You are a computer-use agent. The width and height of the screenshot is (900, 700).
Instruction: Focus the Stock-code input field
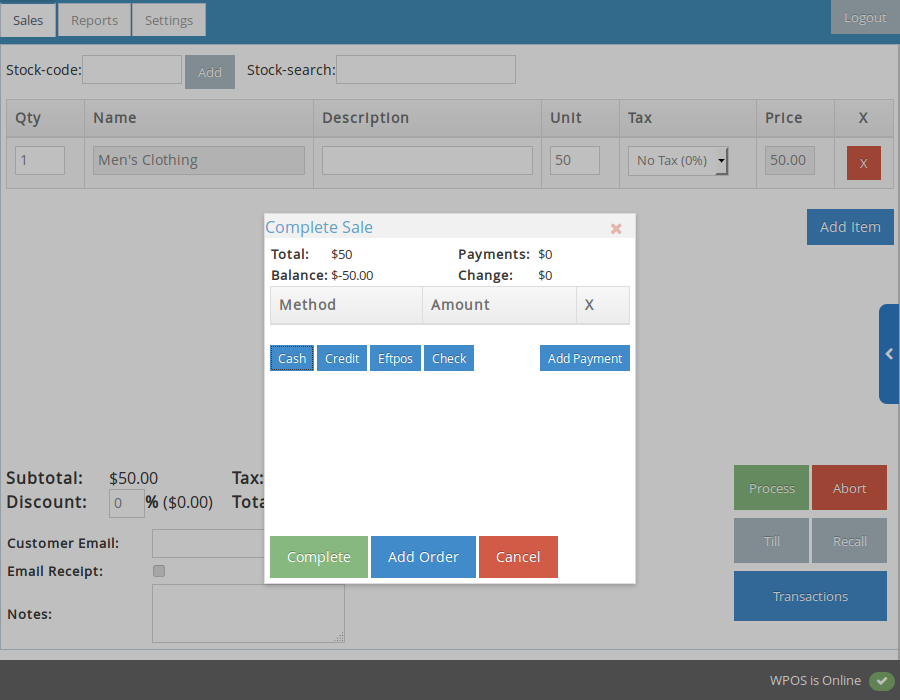click(132, 69)
